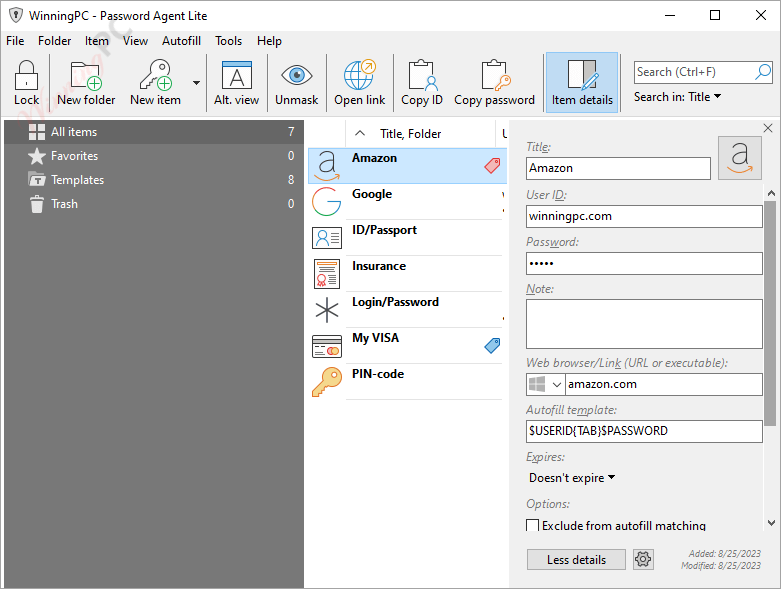Click the red tag on Amazon row
The width and height of the screenshot is (781, 589).
[492, 166]
